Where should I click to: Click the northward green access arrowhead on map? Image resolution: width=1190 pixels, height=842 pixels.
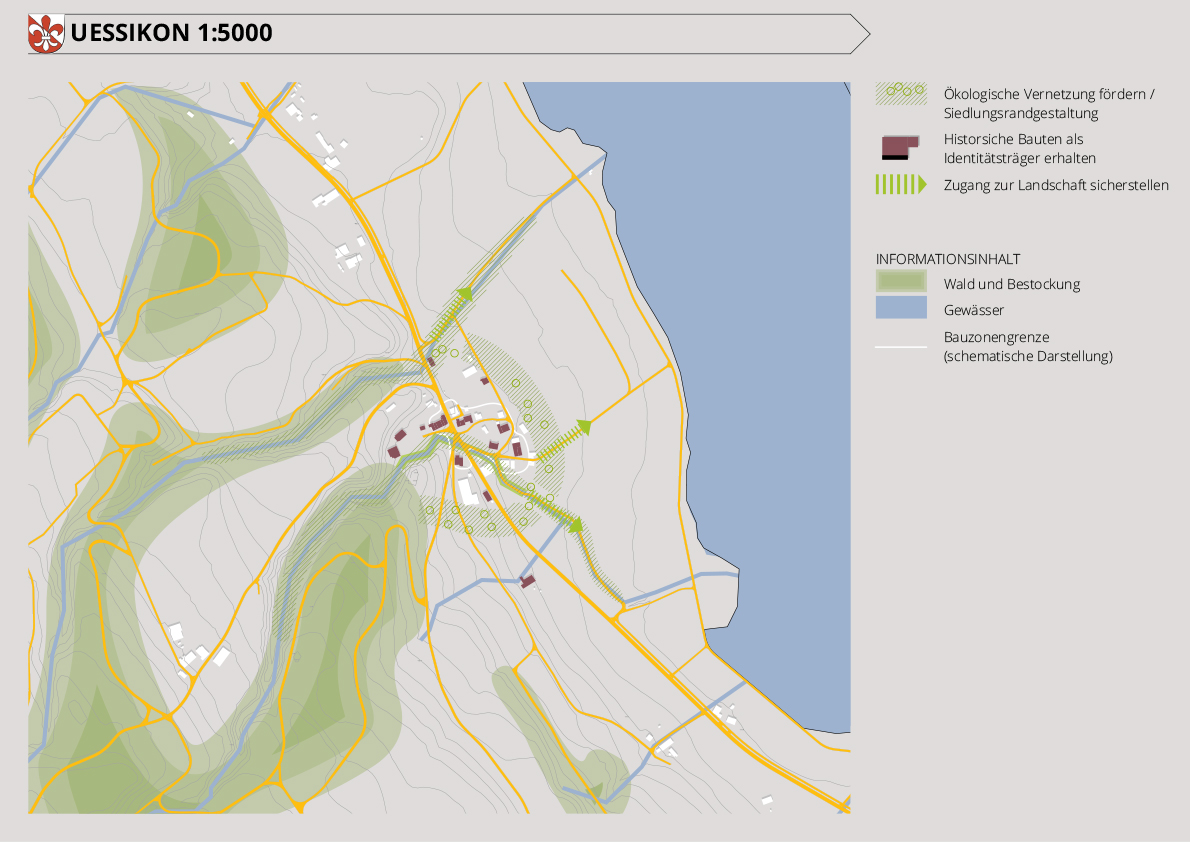(x=465, y=294)
